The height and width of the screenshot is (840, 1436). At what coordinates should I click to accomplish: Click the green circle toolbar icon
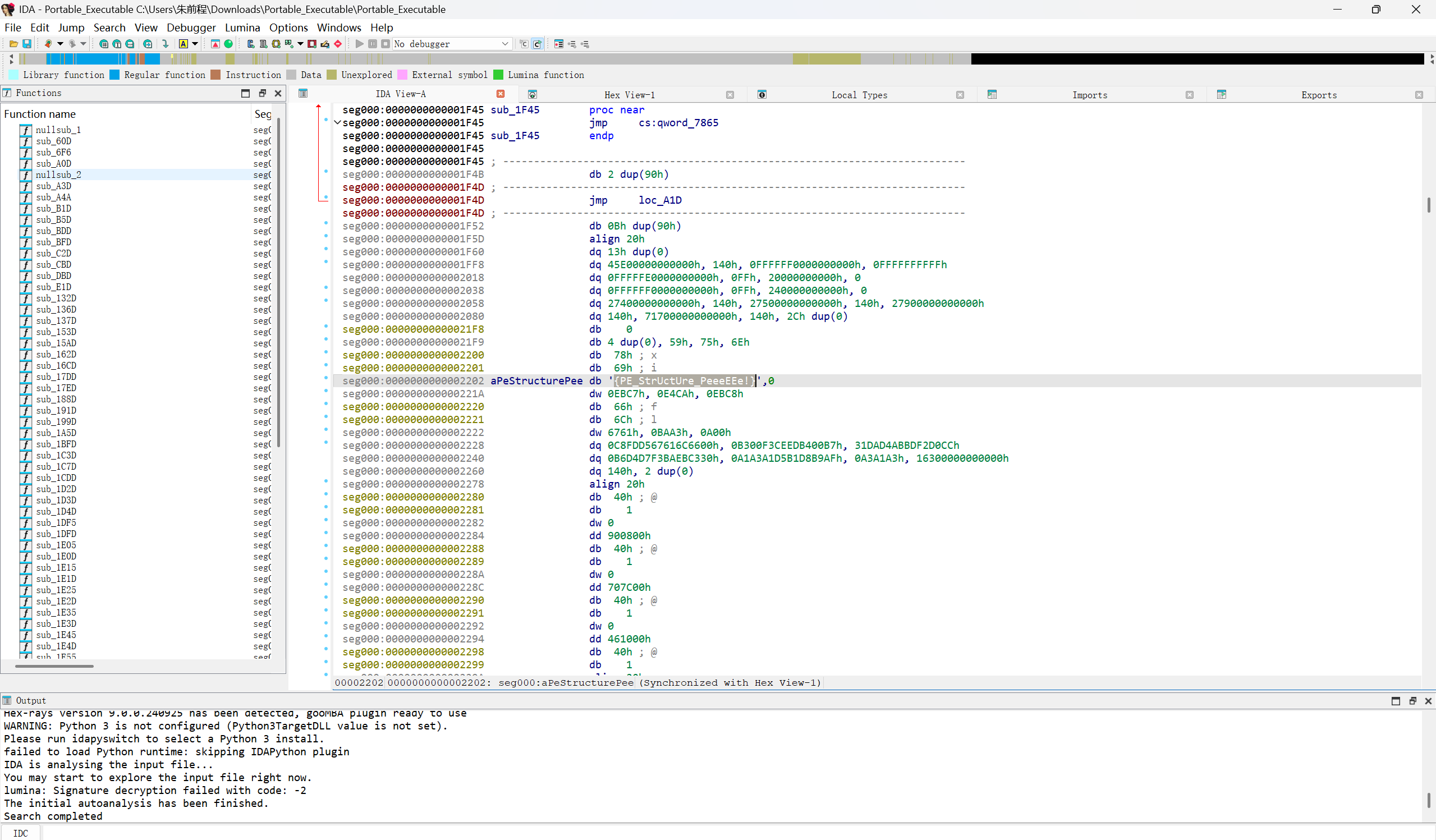(228, 44)
